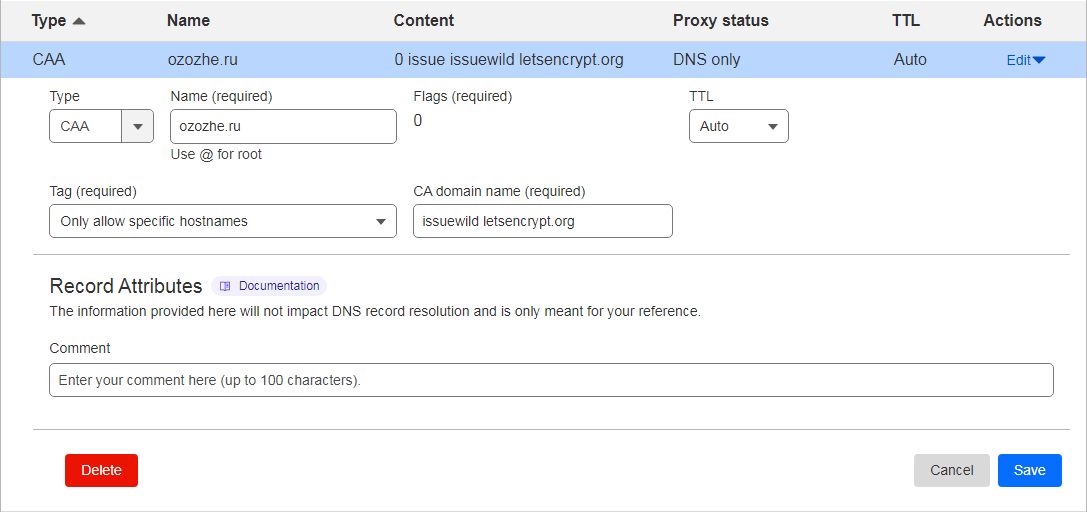Image resolution: width=1087 pixels, height=512 pixels.
Task: Click the Content column header
Action: tap(423, 20)
